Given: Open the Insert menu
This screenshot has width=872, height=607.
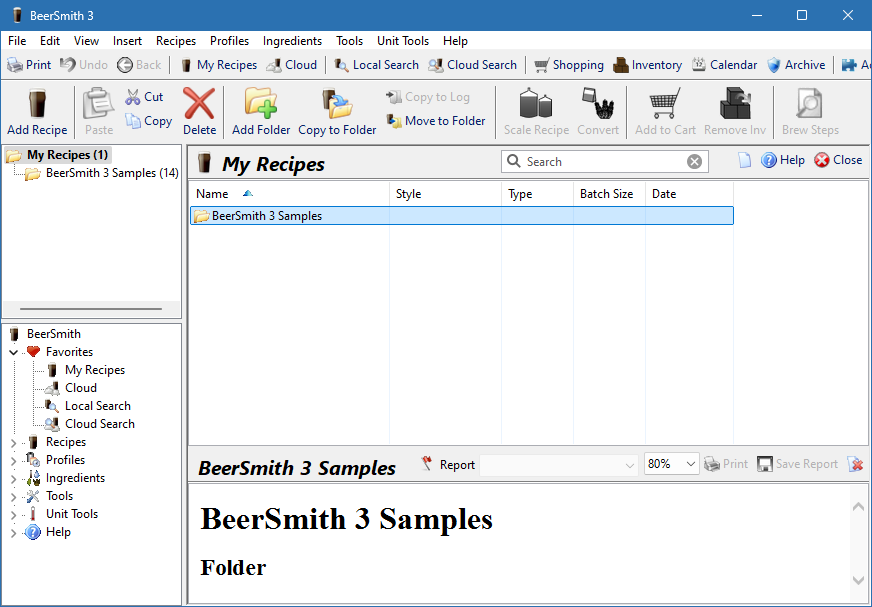Looking at the screenshot, I should 127,41.
